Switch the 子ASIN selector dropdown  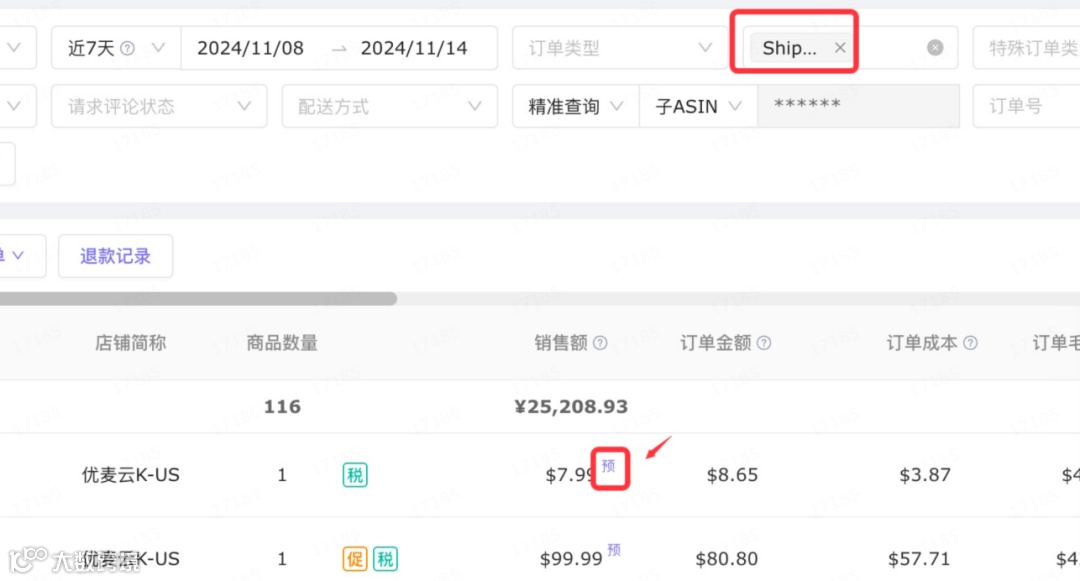coord(697,106)
